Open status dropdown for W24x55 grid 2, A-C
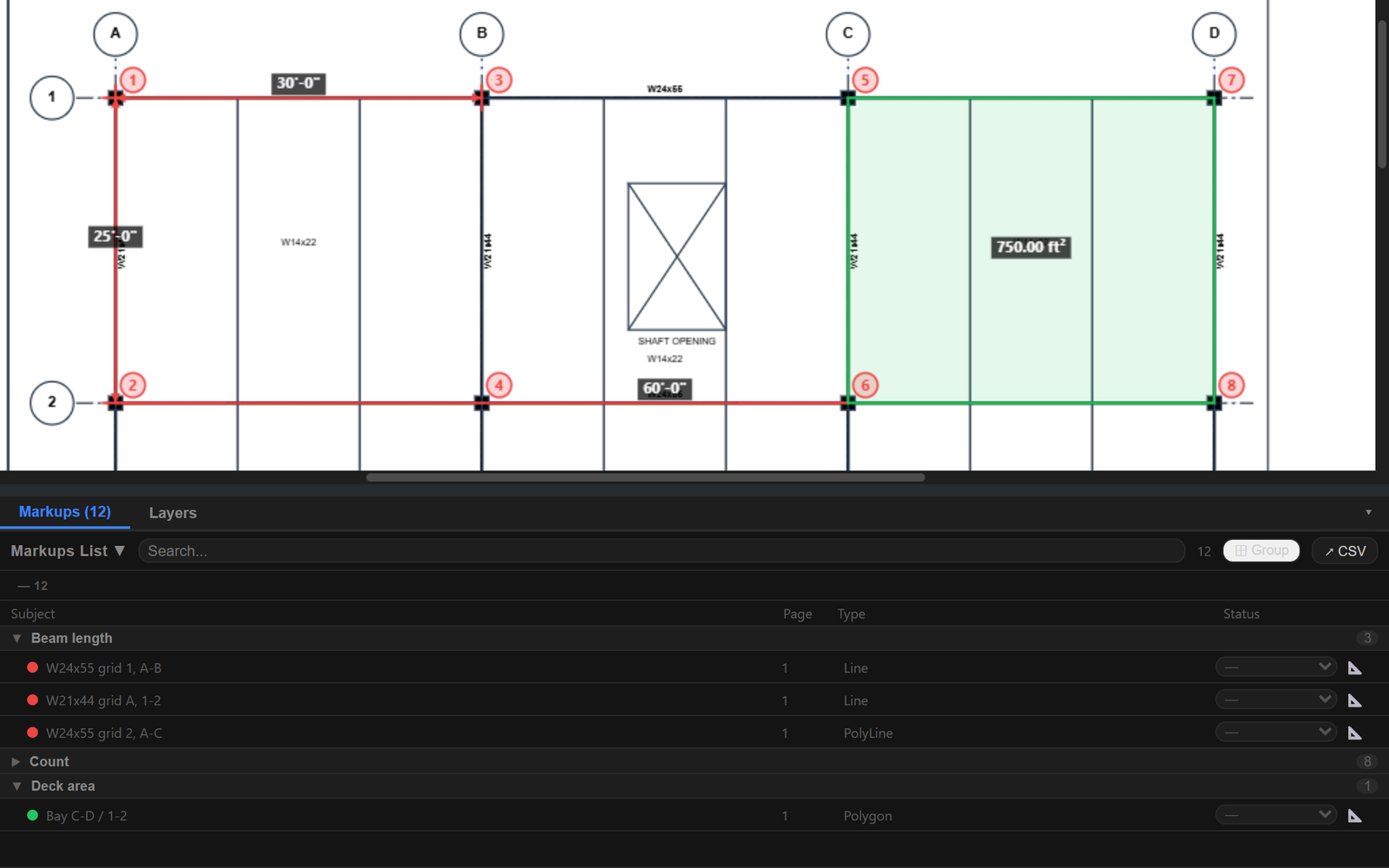This screenshot has width=1389, height=868. point(1275,733)
